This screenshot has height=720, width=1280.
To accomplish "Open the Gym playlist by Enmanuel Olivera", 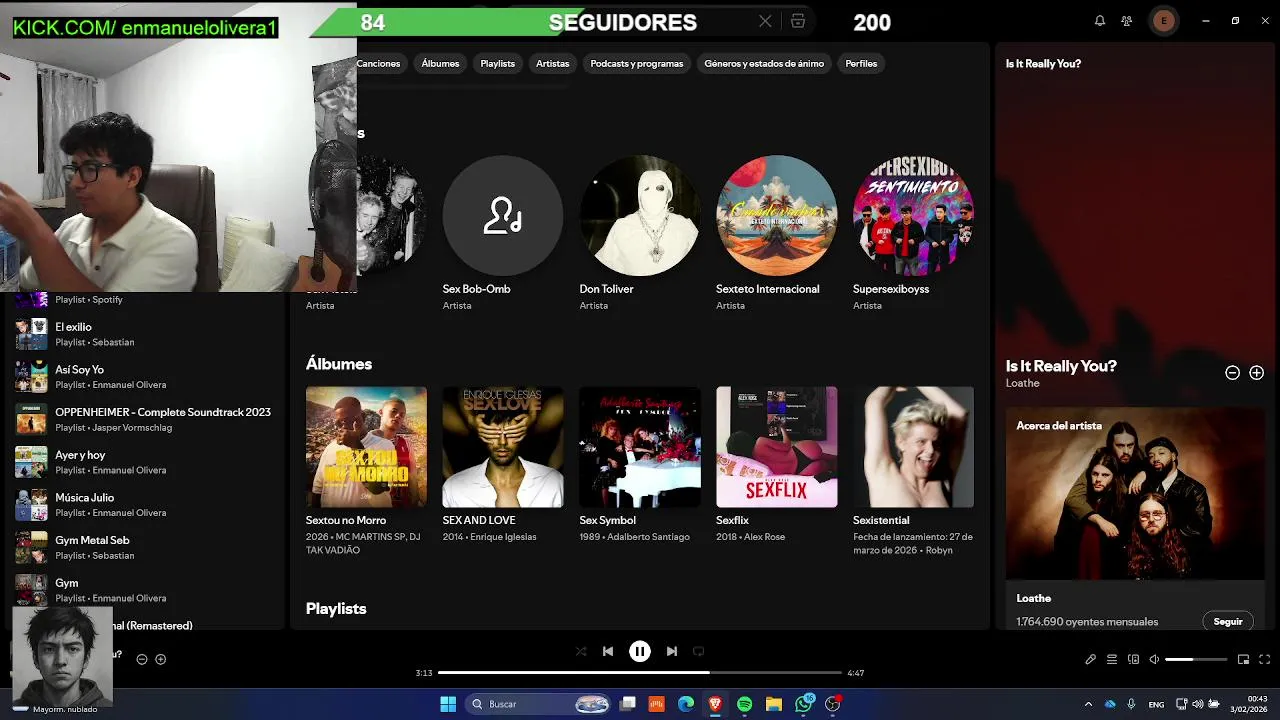I will (x=144, y=590).
